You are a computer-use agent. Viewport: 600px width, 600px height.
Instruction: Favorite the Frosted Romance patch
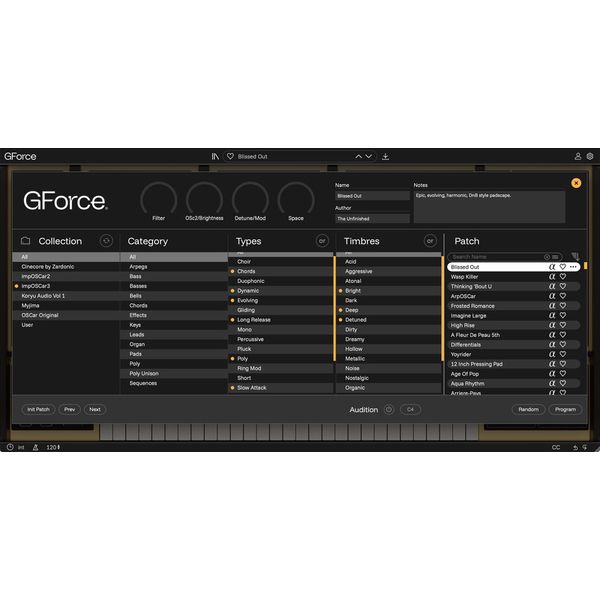[x=562, y=305]
